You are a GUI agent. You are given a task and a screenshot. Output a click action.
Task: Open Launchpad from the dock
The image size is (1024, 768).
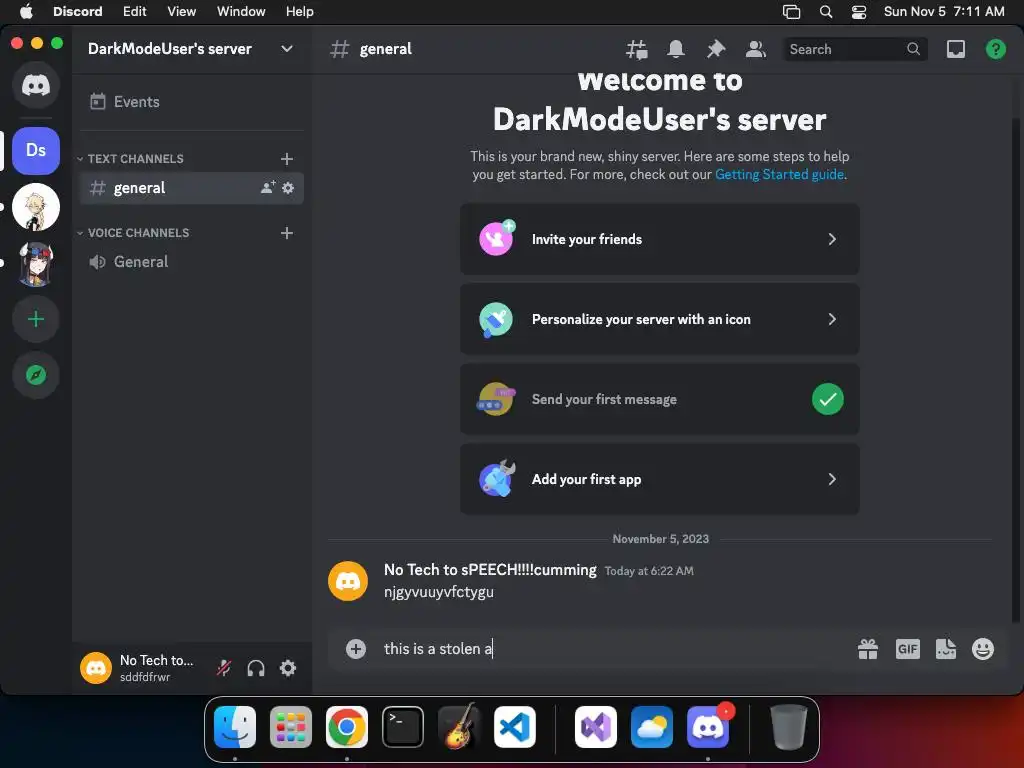[x=291, y=727]
